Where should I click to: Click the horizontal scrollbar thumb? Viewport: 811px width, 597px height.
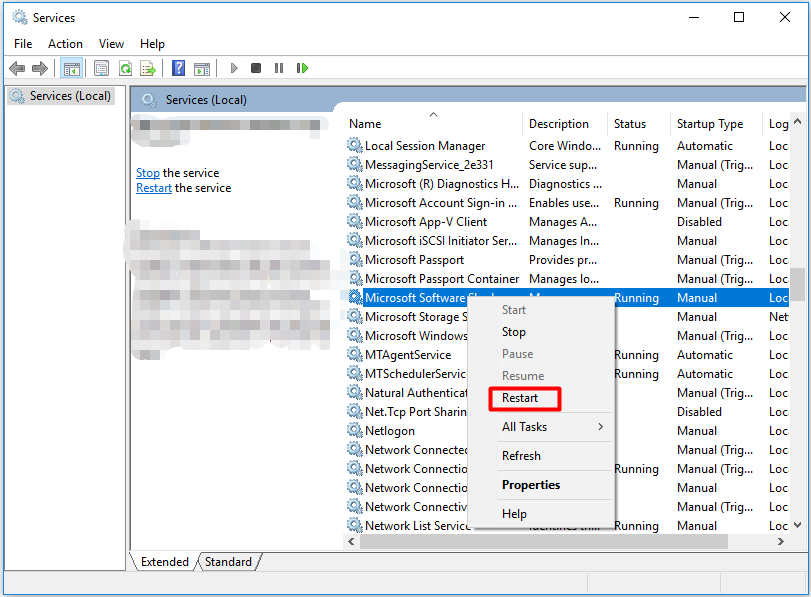coord(544,542)
